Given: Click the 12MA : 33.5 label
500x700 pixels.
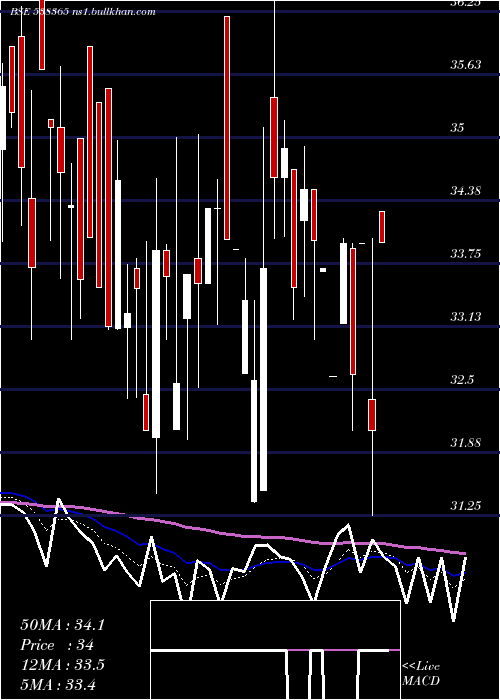Looking at the screenshot, I should click(62, 665).
